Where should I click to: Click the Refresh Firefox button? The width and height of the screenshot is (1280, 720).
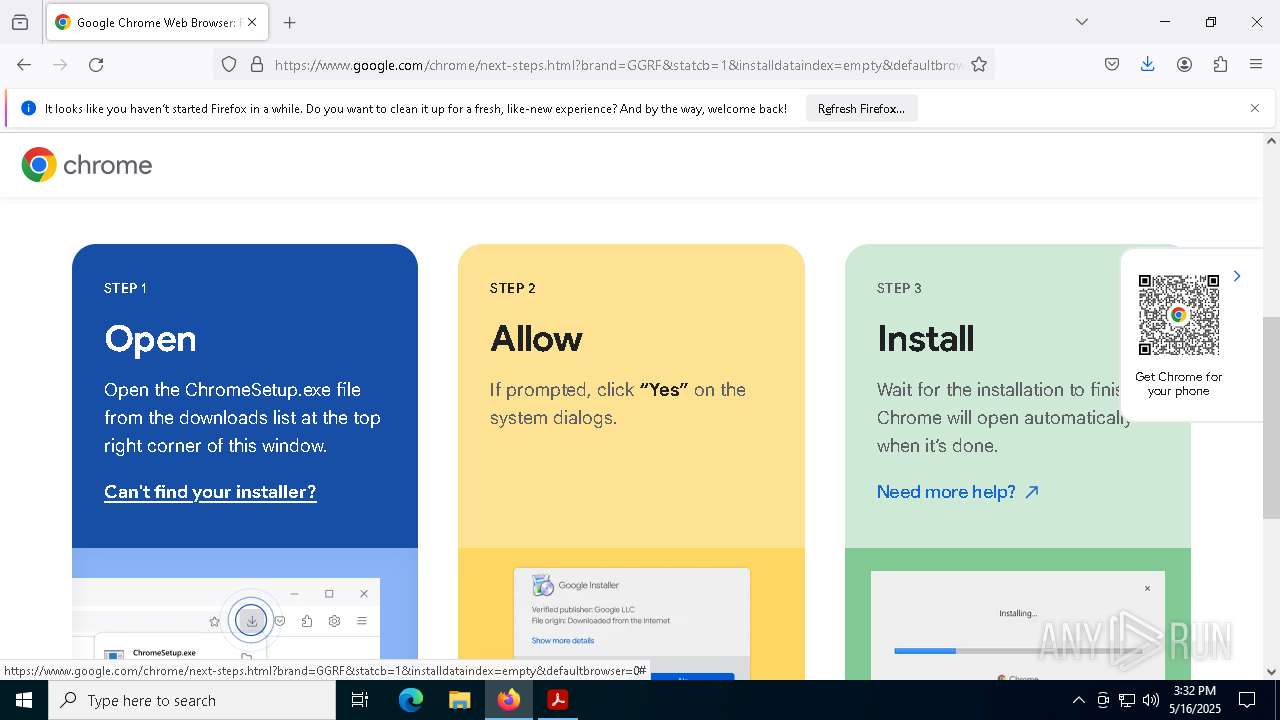[861, 108]
